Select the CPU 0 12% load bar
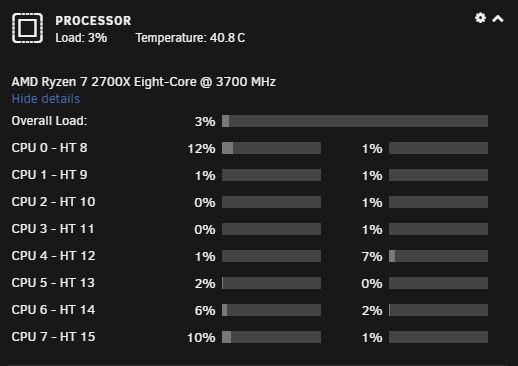 click(x=271, y=148)
